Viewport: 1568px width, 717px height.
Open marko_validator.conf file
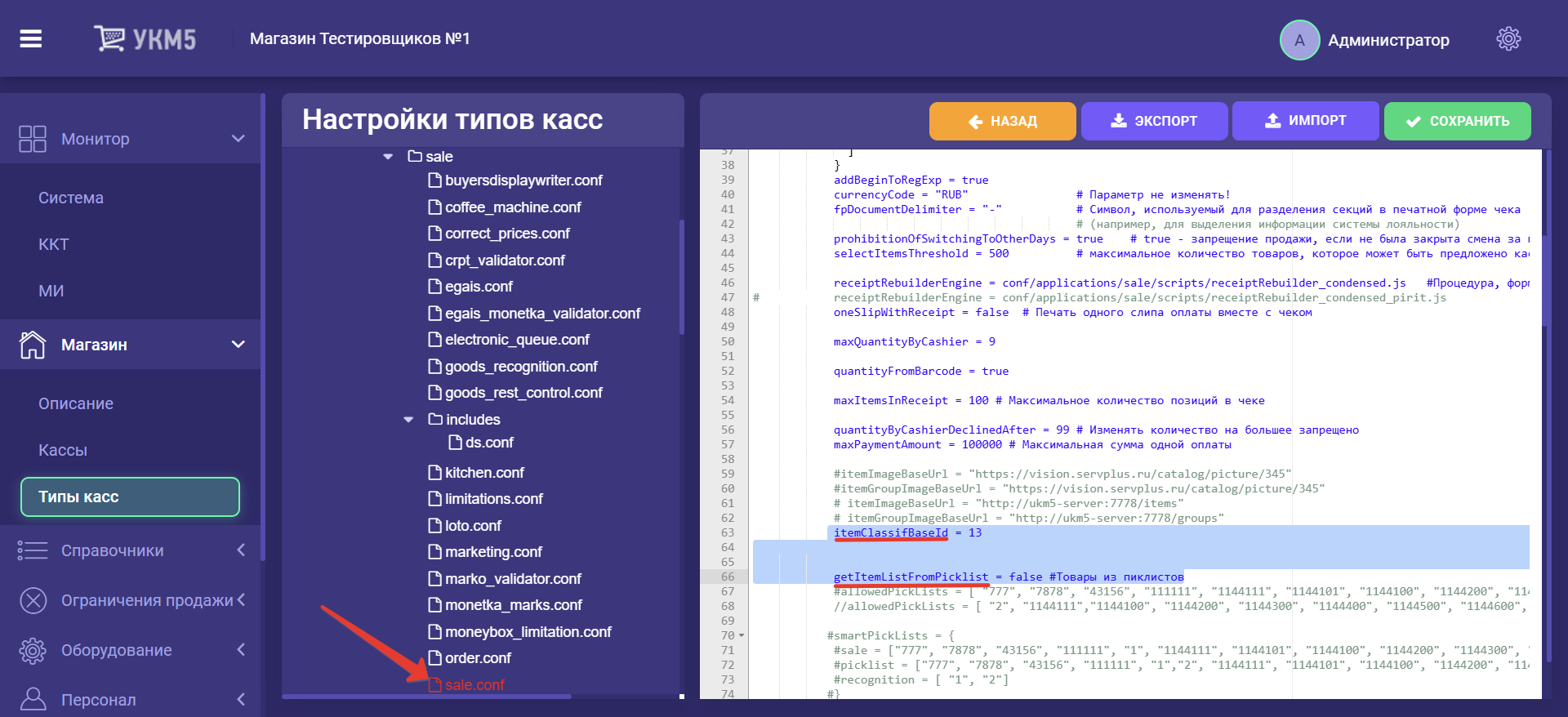click(513, 578)
